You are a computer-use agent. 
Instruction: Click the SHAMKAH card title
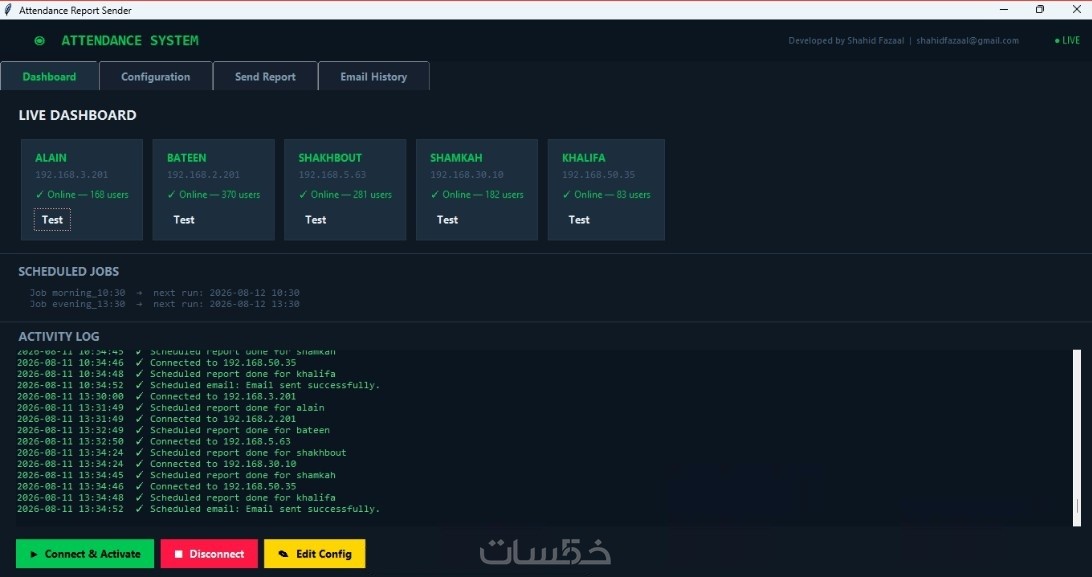click(x=456, y=158)
